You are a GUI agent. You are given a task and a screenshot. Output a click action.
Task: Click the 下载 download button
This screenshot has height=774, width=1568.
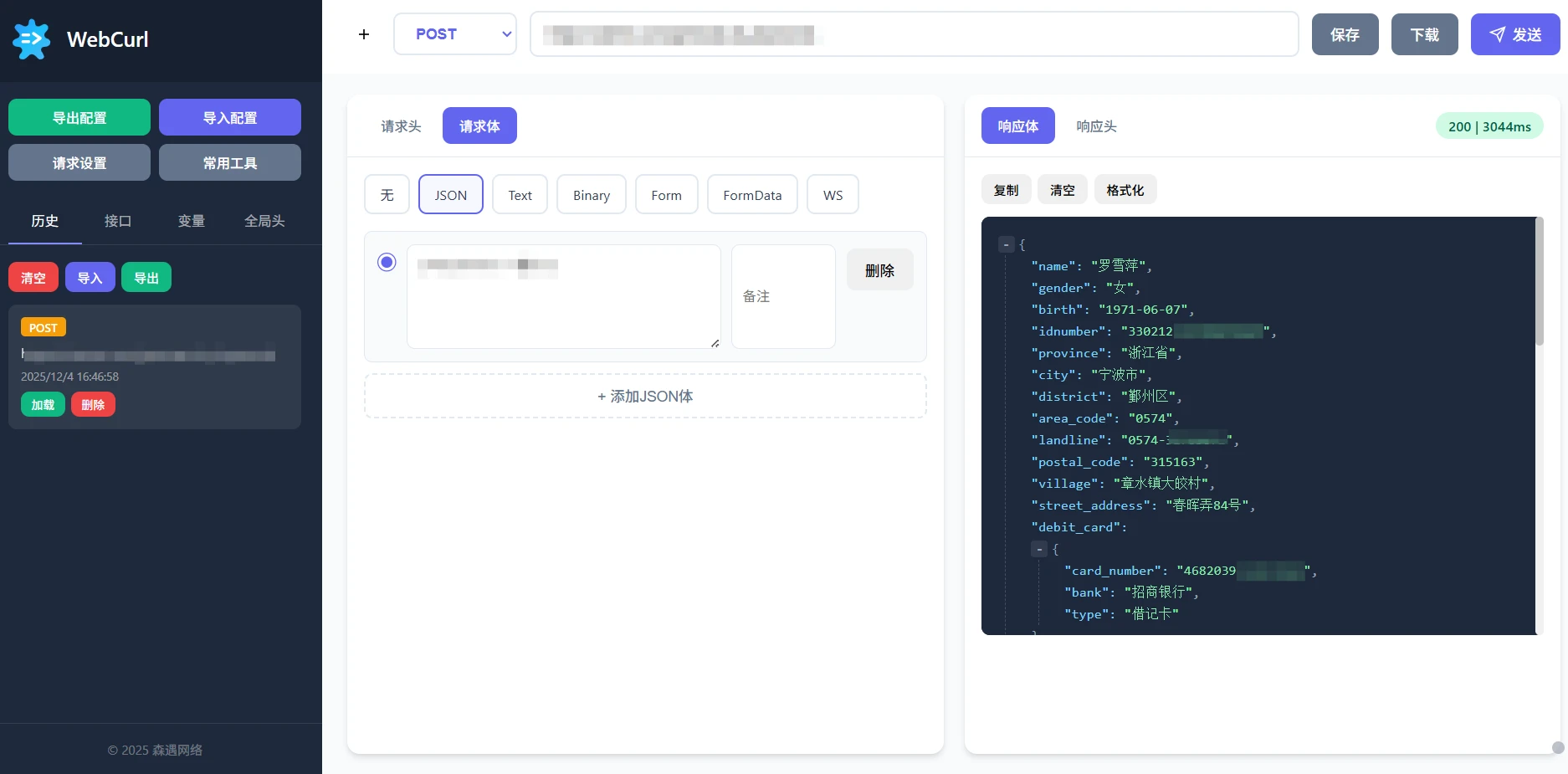[x=1425, y=34]
